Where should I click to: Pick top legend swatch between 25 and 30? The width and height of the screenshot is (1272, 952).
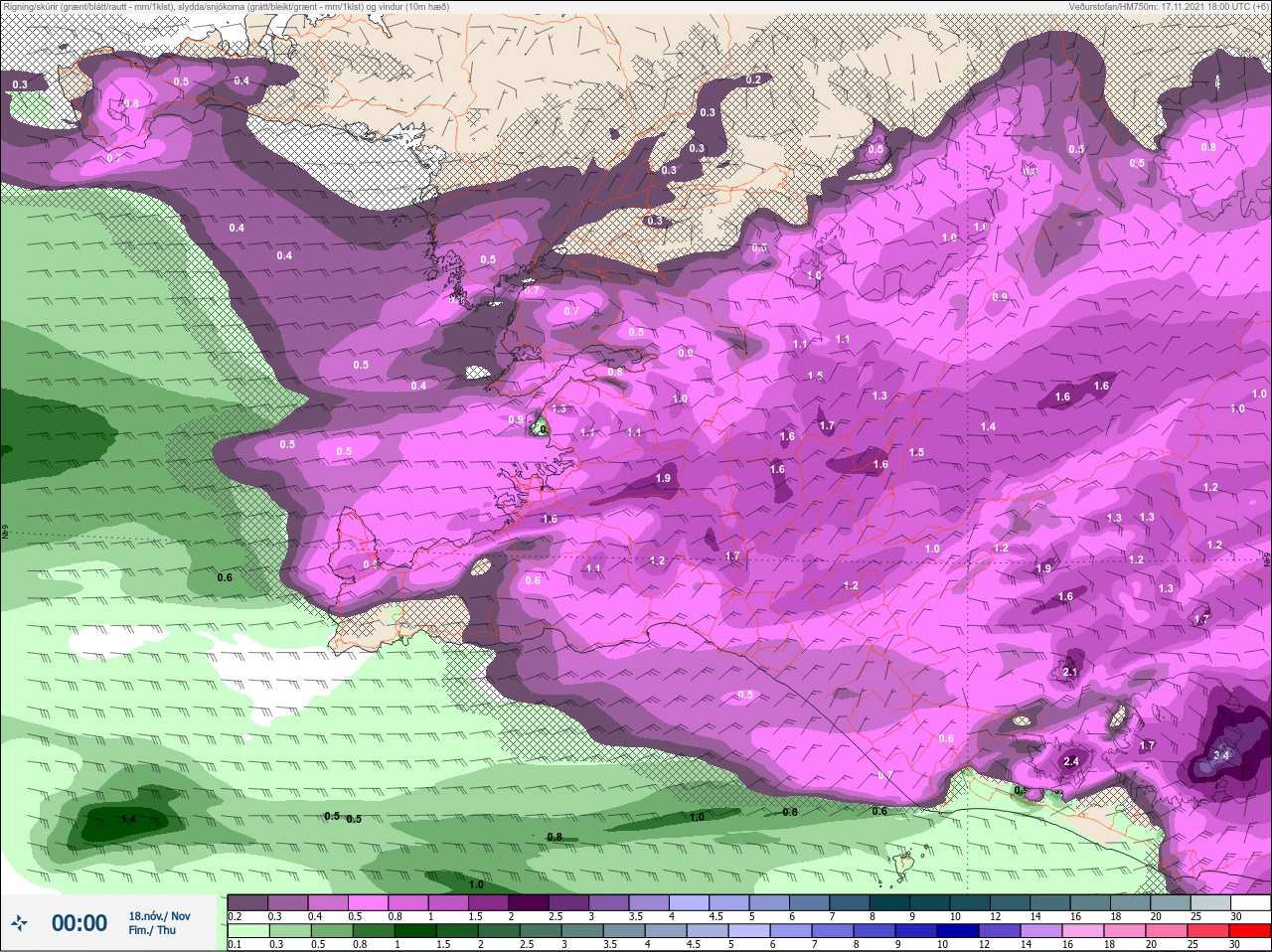pos(1210,902)
